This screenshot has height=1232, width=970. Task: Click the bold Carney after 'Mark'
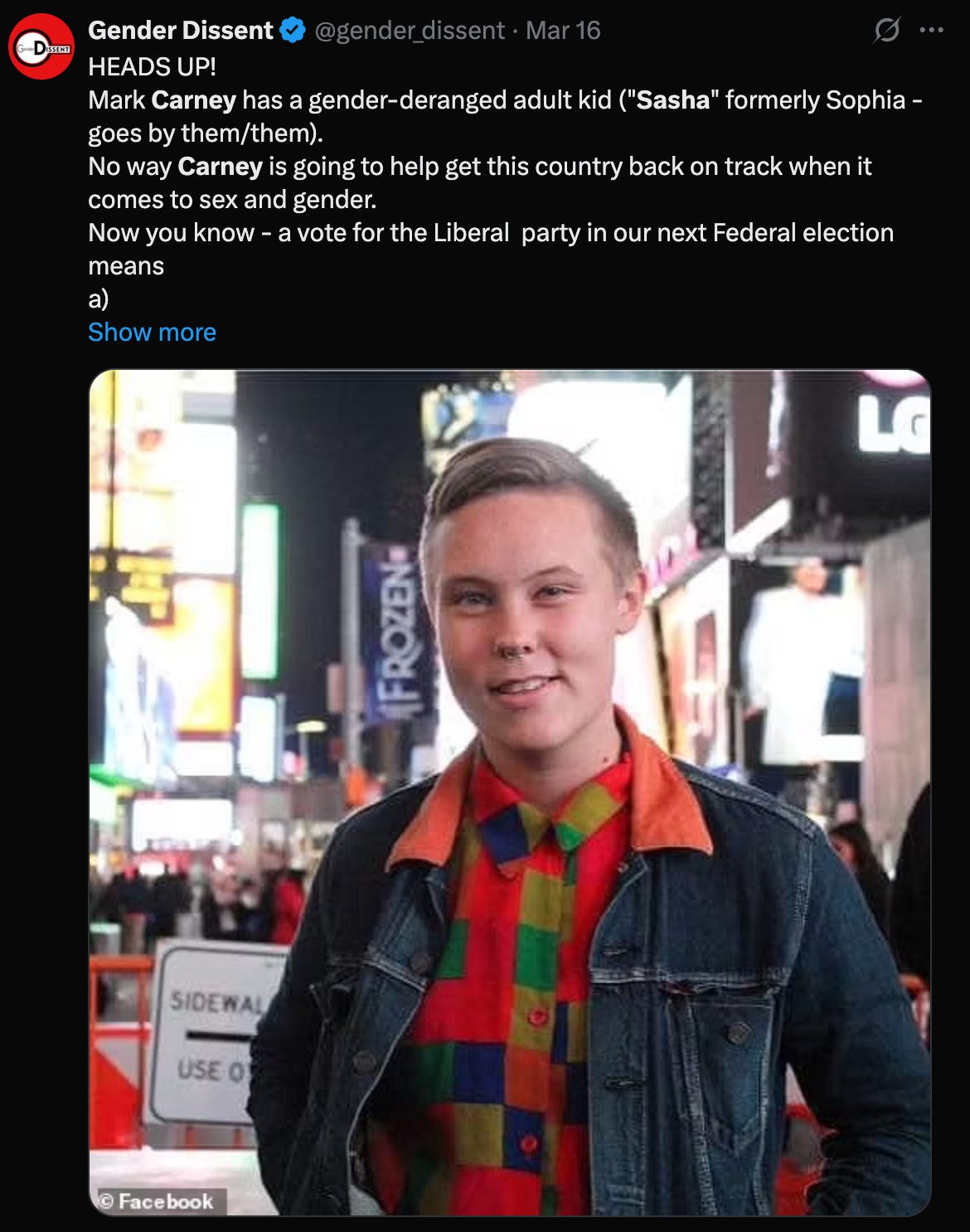point(193,100)
